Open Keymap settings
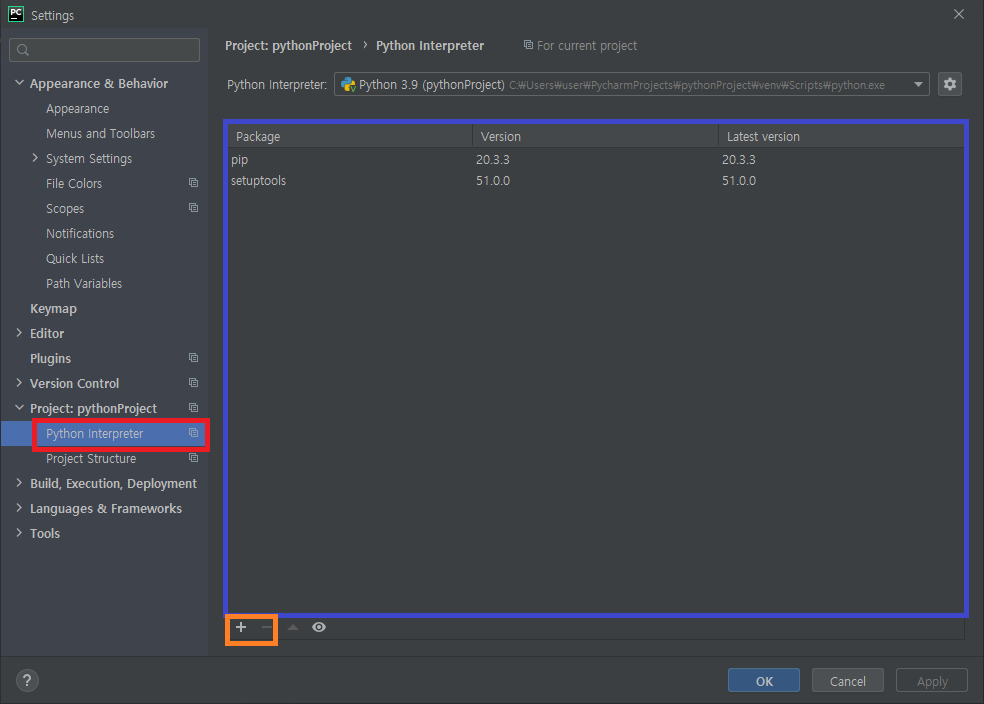The image size is (984, 704). click(x=53, y=309)
